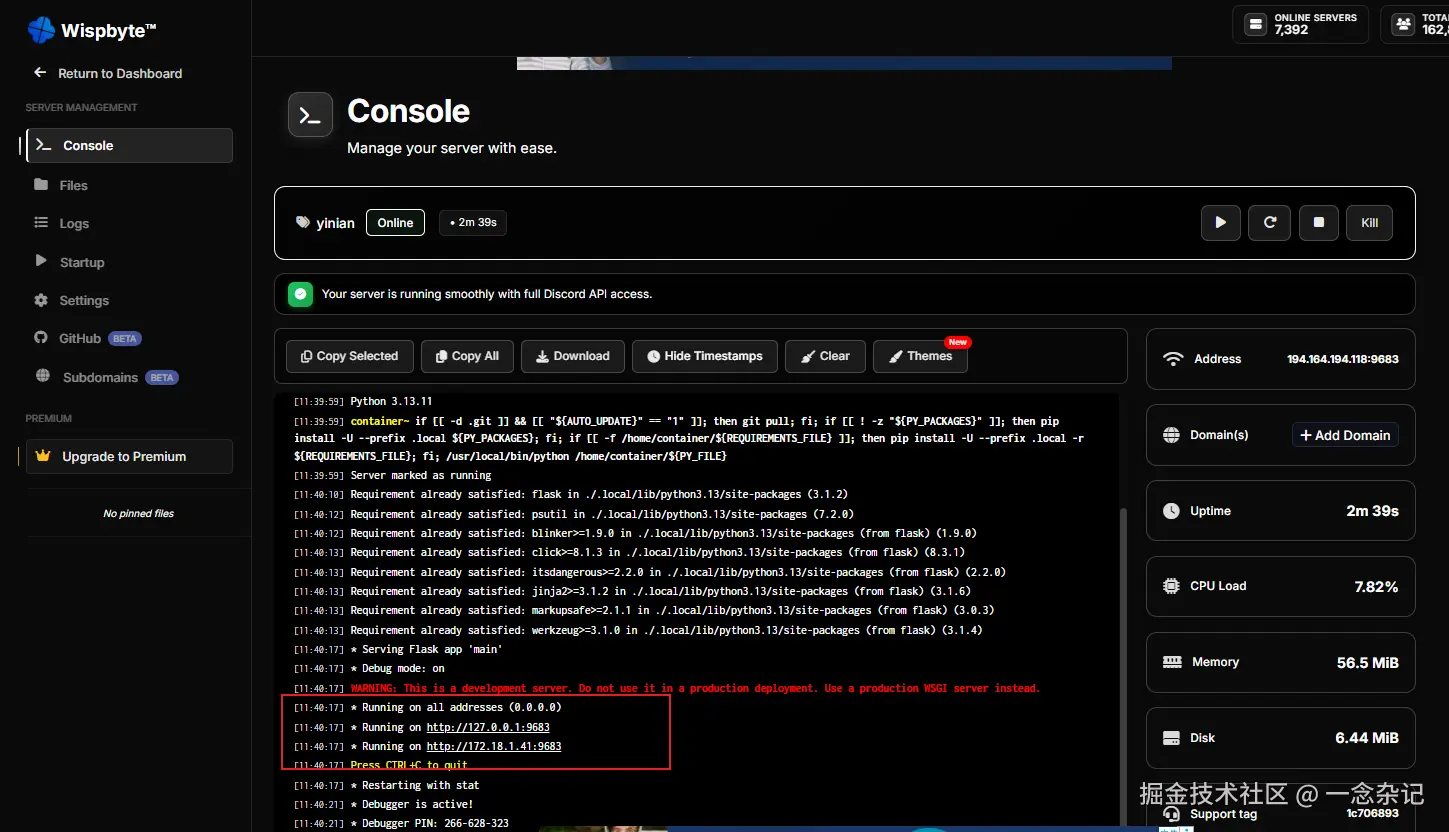Screen dimensions: 1449x832
Task: Open the Settings page from the sidebar
Action: [71, 300]
